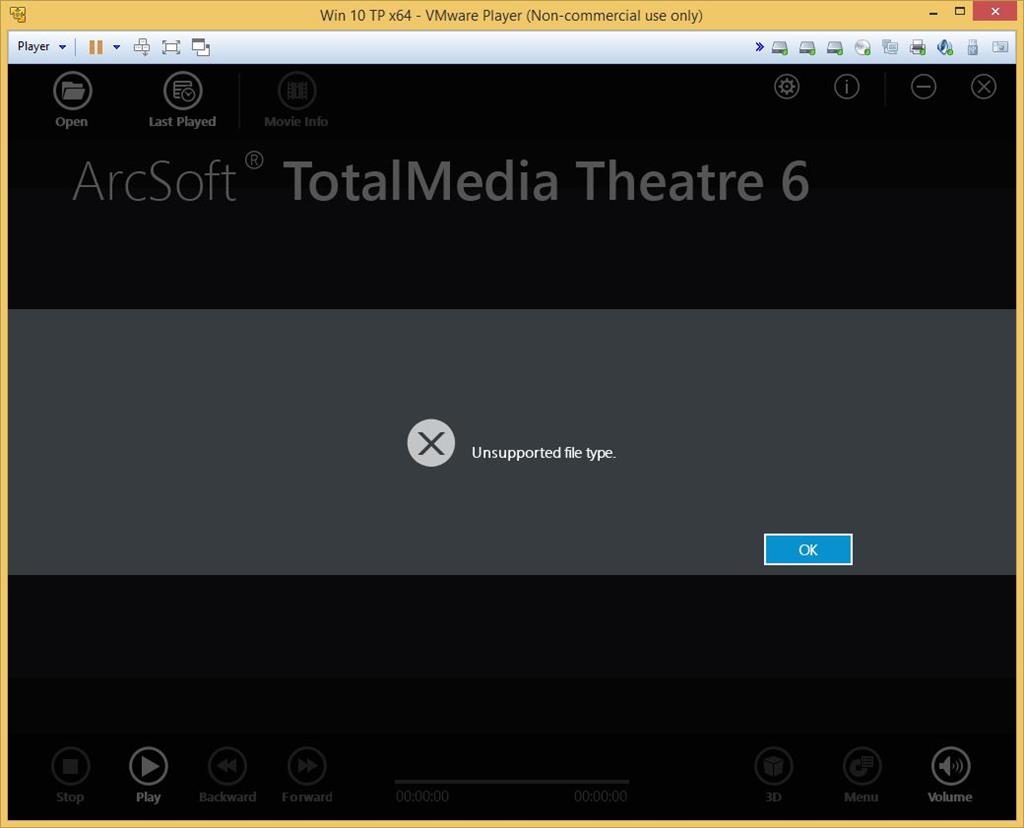1024x828 pixels.
Task: Pause the virtual machine
Action: coord(96,47)
